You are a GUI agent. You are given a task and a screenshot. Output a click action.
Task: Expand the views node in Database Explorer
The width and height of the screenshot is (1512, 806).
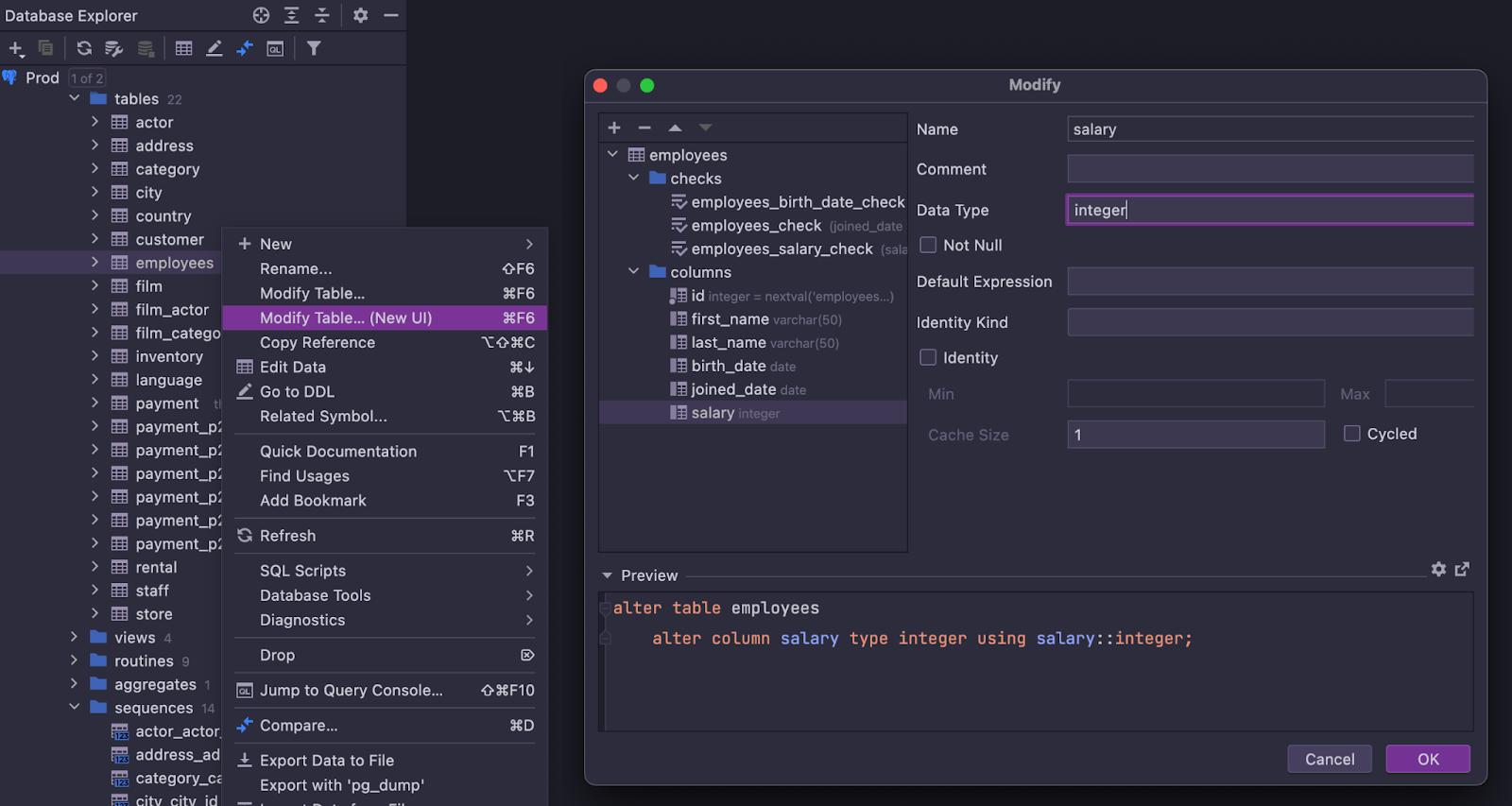coord(74,637)
